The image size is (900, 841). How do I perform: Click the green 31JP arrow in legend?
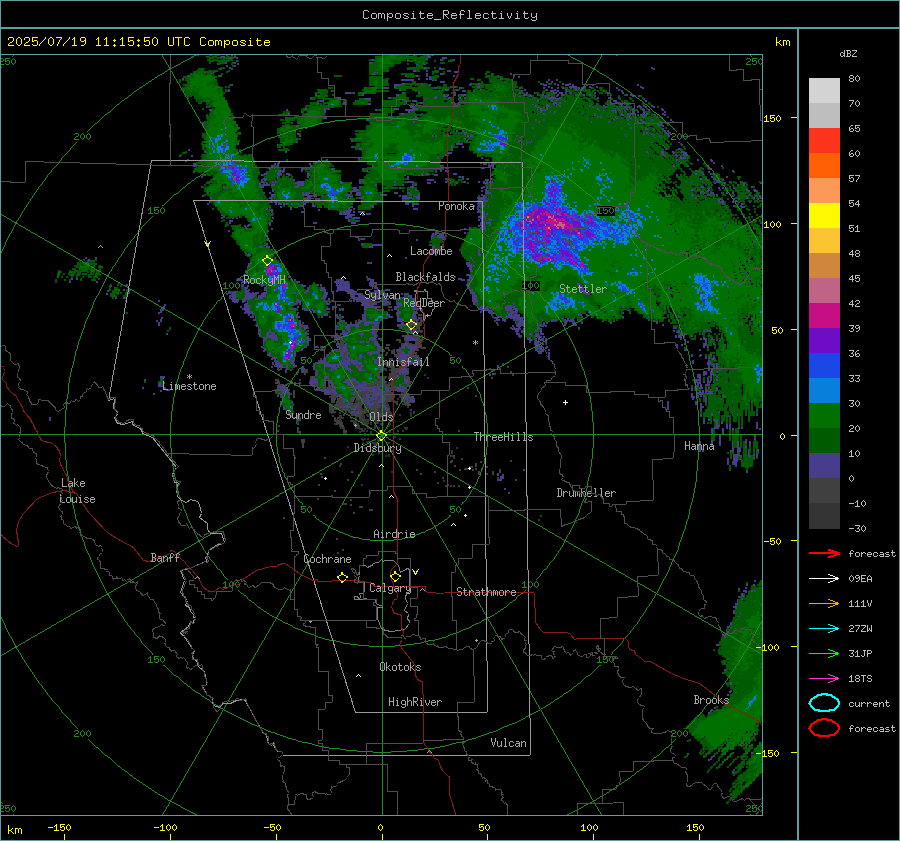[824, 653]
